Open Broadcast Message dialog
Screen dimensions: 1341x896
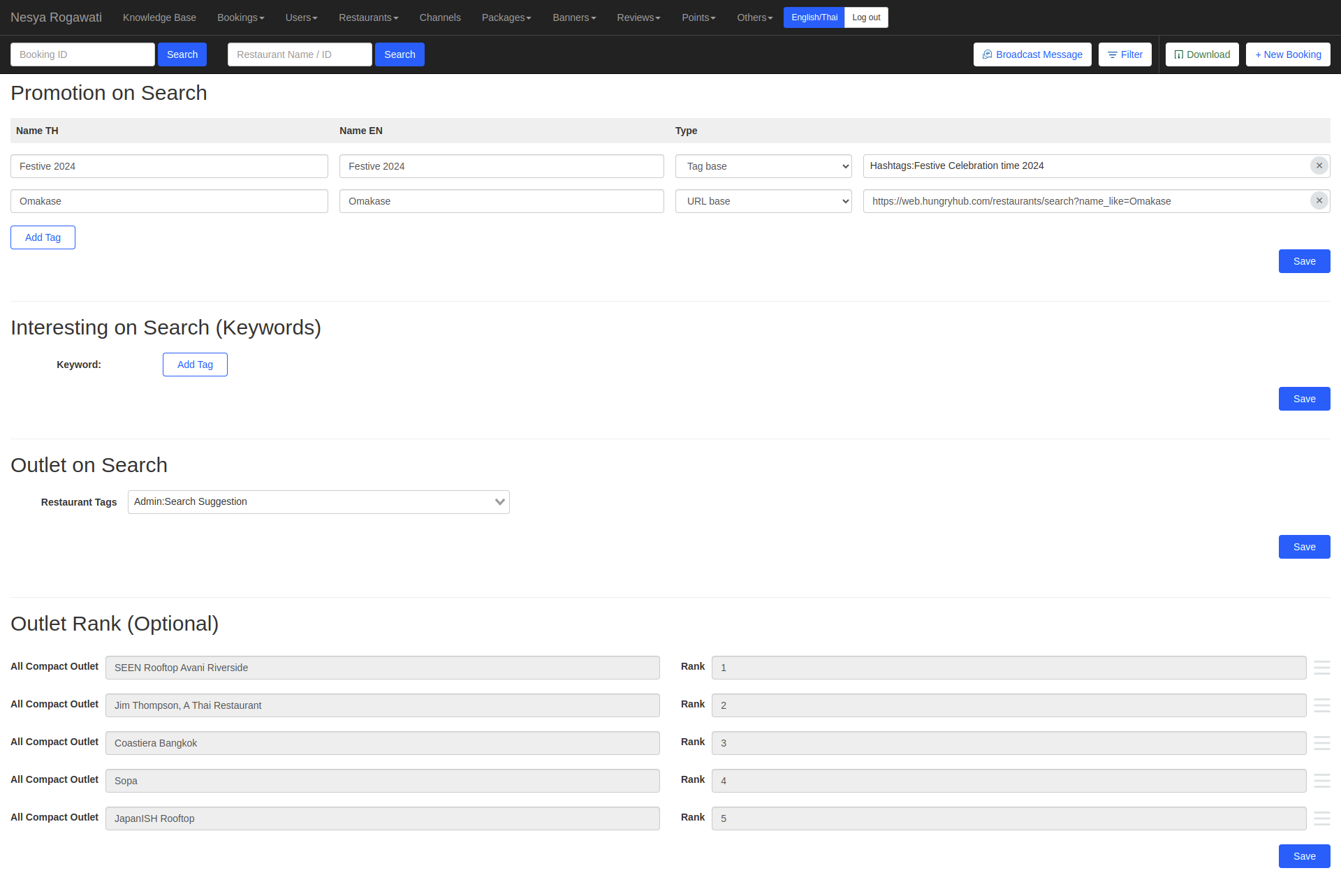click(1032, 54)
